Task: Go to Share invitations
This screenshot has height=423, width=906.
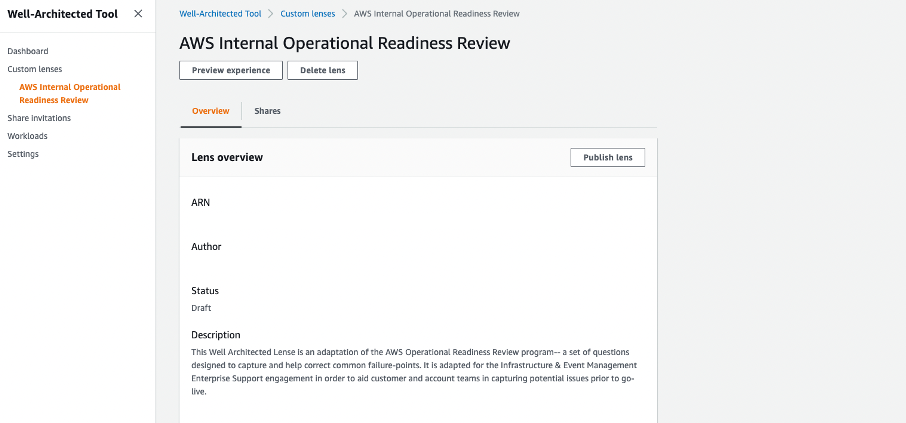Action: coord(39,118)
